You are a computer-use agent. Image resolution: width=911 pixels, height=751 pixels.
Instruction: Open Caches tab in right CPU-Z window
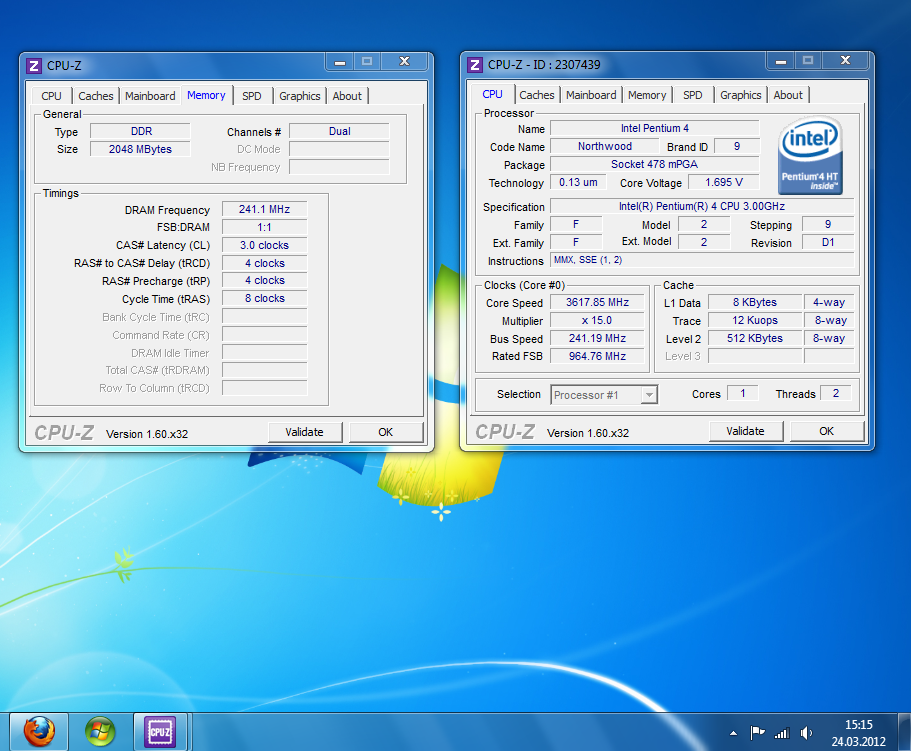[537, 95]
